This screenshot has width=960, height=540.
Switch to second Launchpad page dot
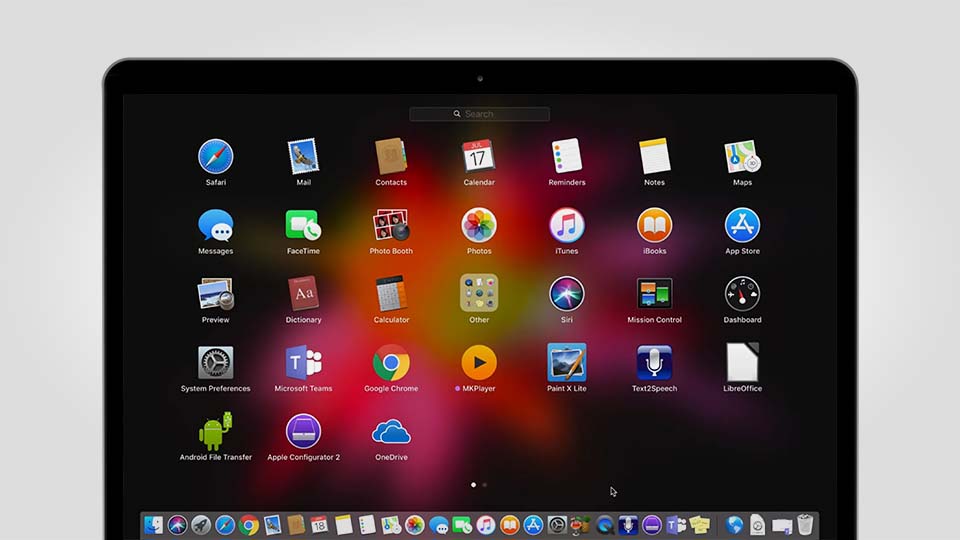tap(484, 485)
